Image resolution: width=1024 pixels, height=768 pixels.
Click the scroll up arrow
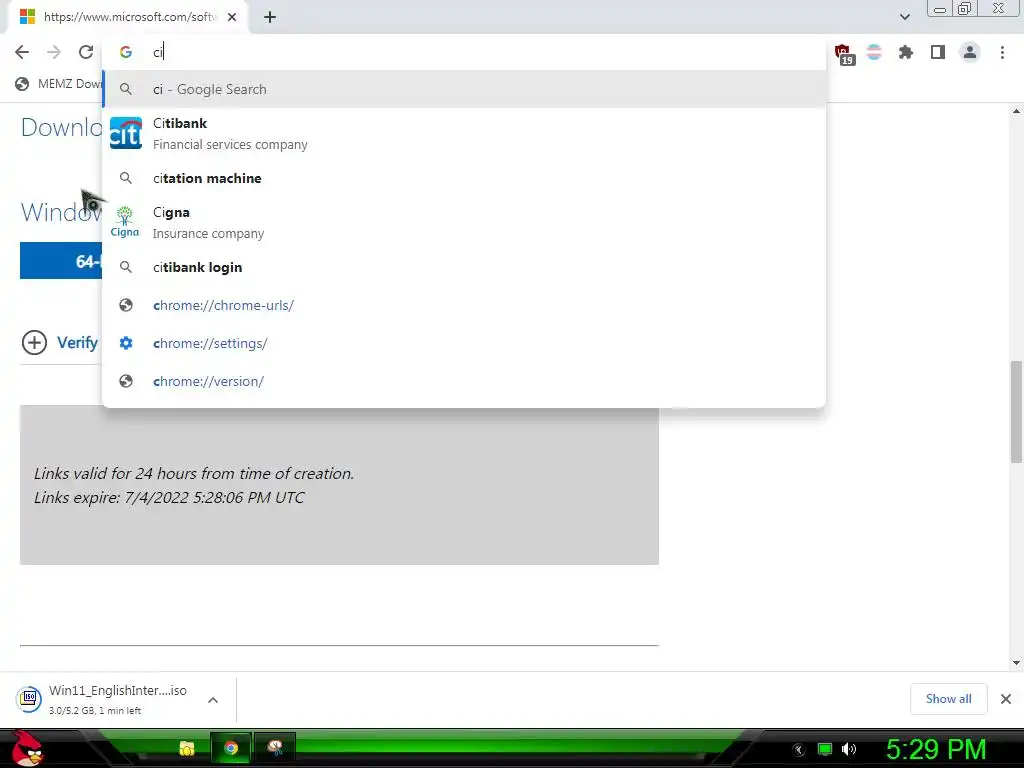1016,111
